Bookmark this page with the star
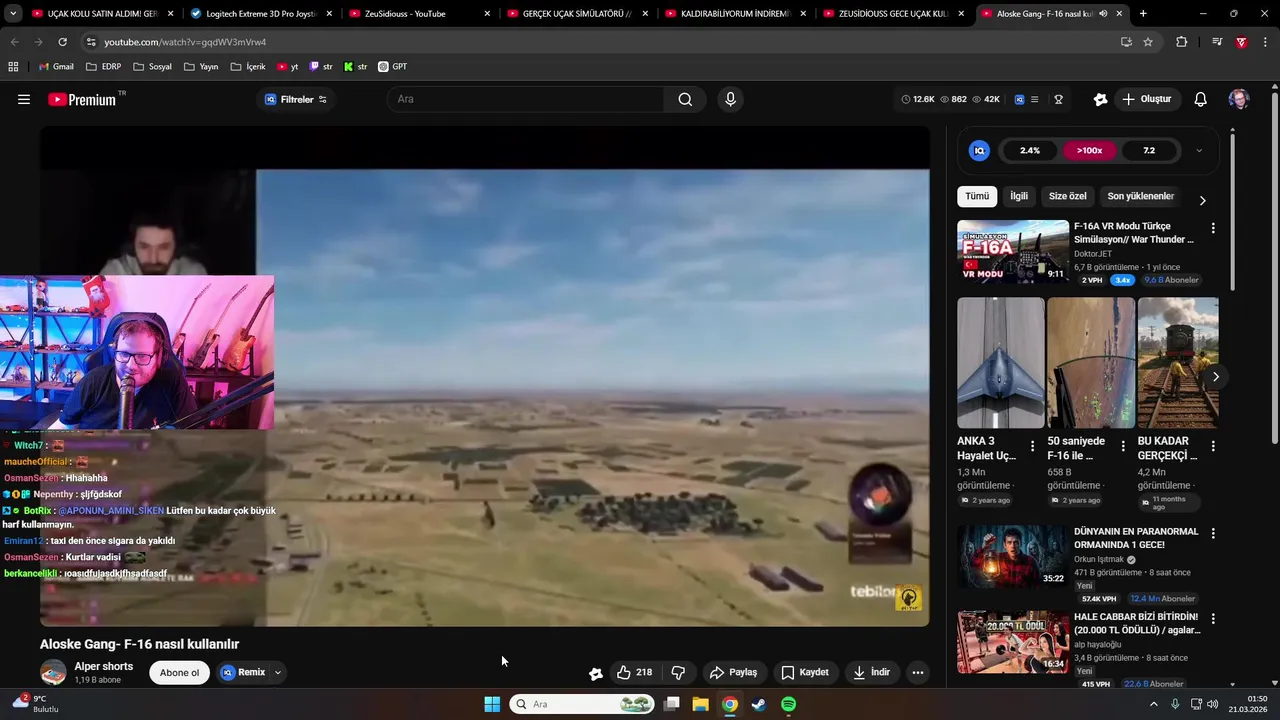The width and height of the screenshot is (1280, 720). pyautogui.click(x=1148, y=42)
